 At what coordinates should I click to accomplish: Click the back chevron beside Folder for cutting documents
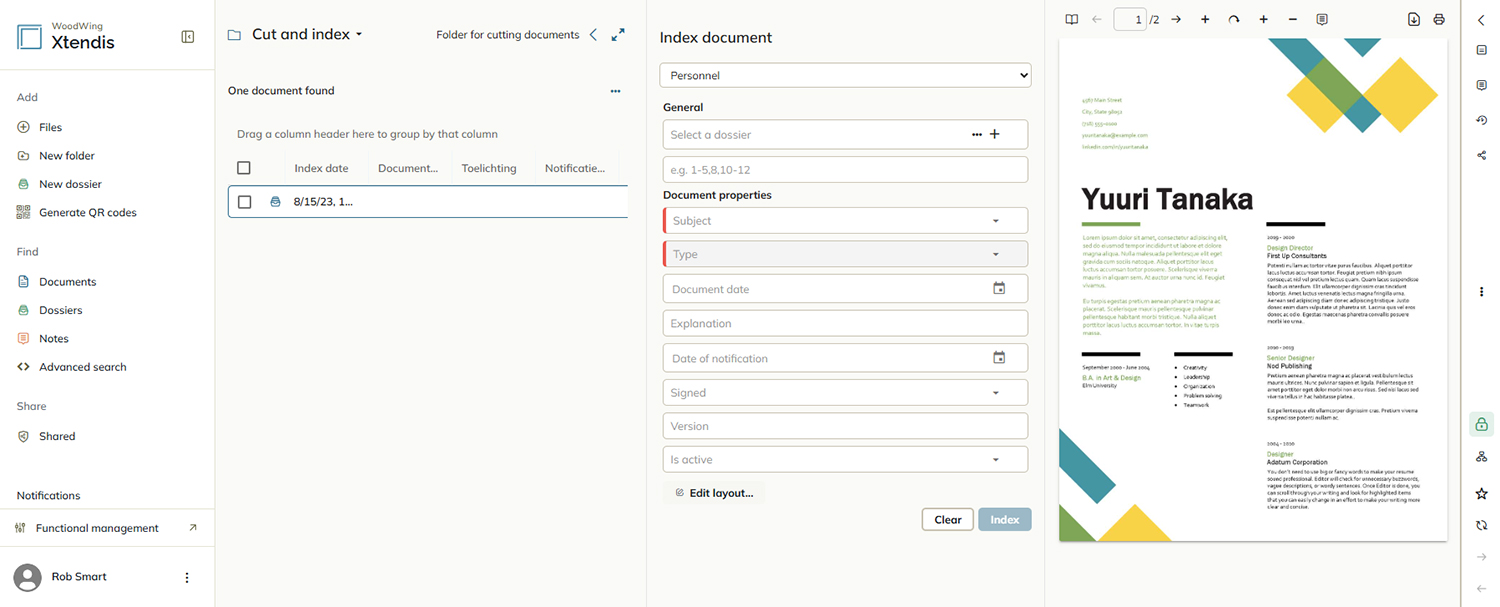593,34
